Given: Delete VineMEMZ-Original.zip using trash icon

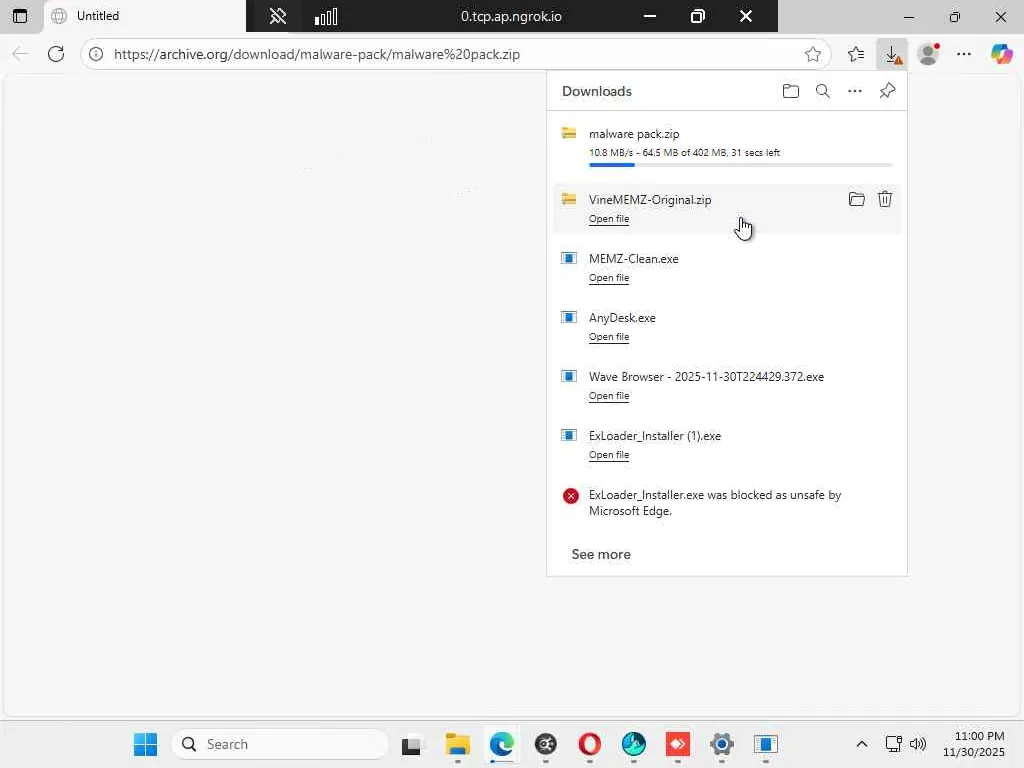Looking at the screenshot, I should [x=885, y=199].
